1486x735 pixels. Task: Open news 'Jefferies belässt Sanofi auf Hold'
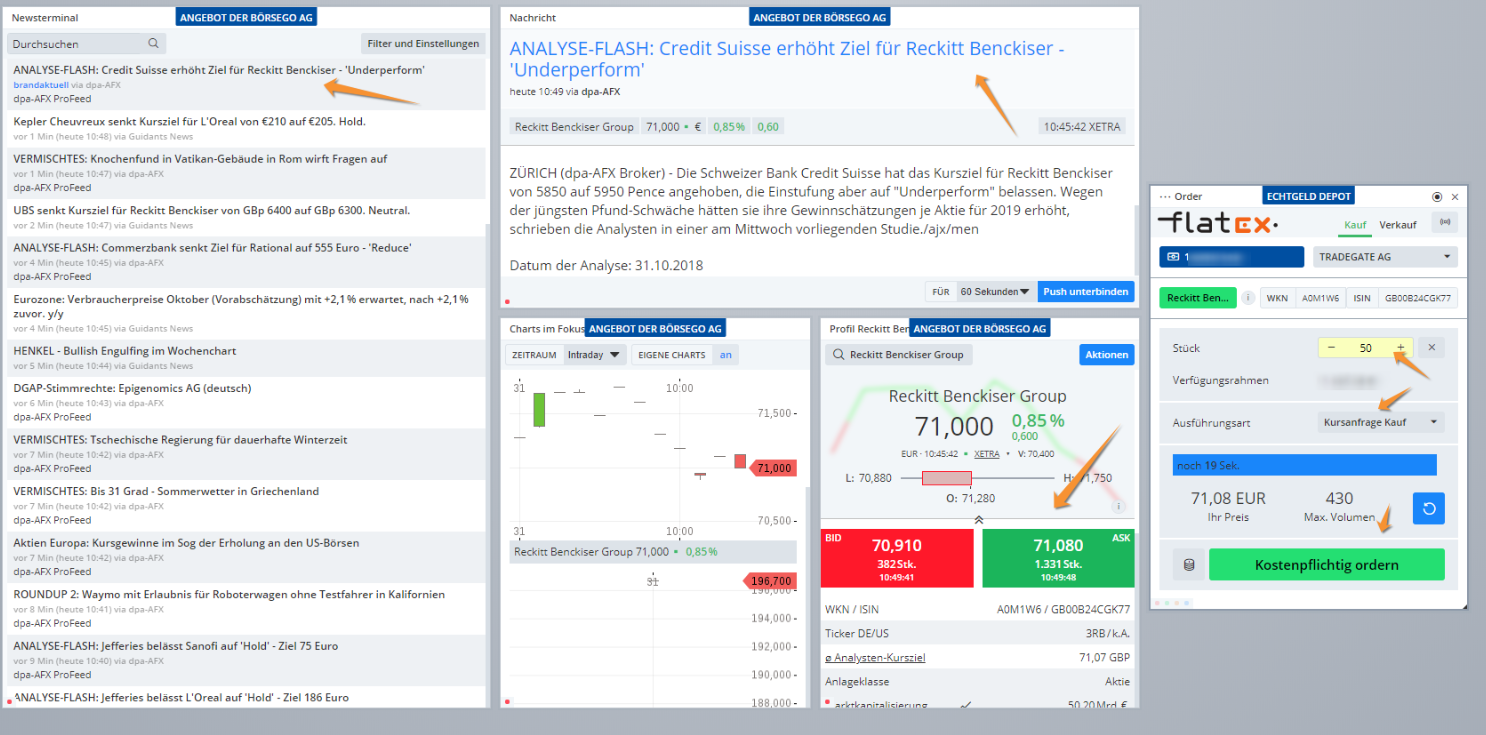pyautogui.click(x=246, y=660)
